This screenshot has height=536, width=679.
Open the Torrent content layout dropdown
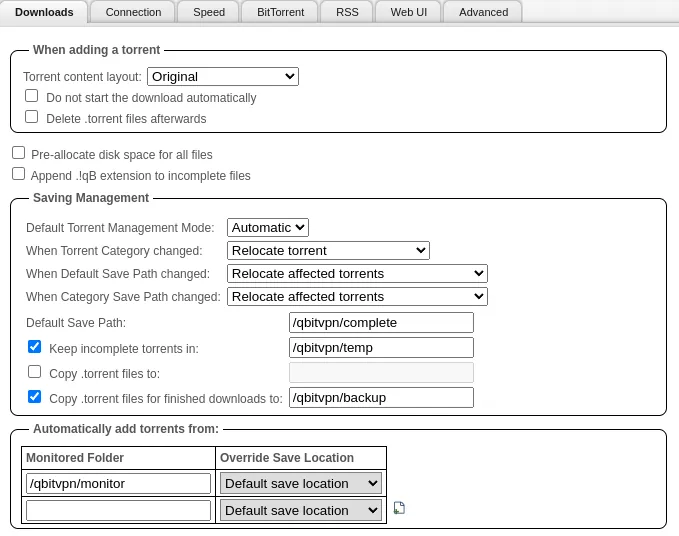pyautogui.click(x=222, y=76)
